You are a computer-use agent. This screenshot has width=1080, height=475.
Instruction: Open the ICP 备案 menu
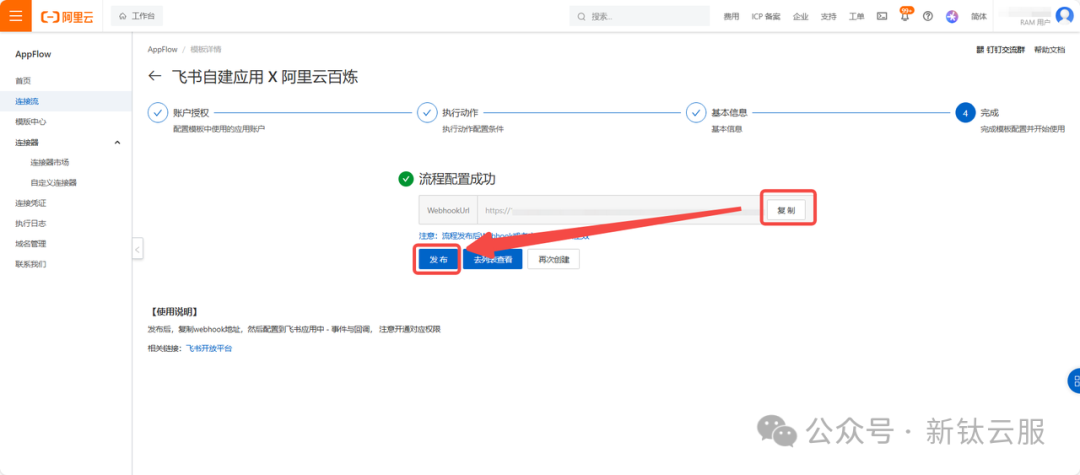[766, 17]
